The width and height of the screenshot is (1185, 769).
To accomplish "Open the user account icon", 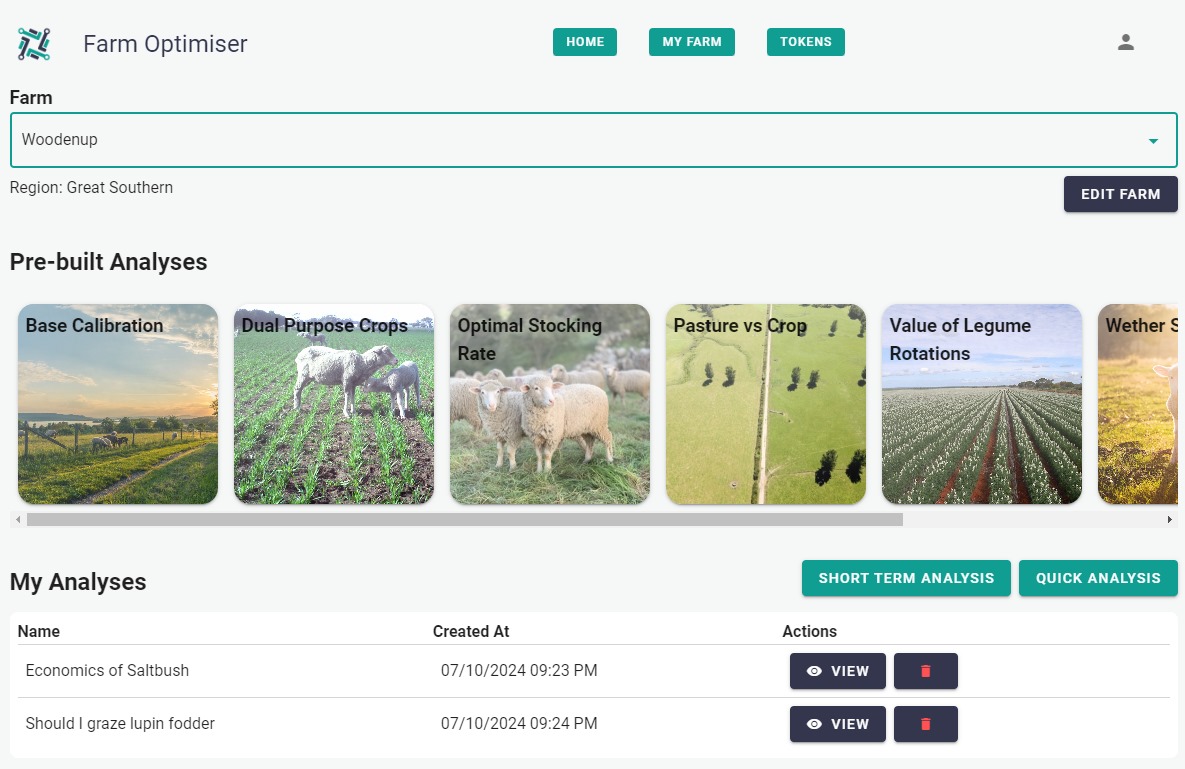I will pyautogui.click(x=1125, y=42).
